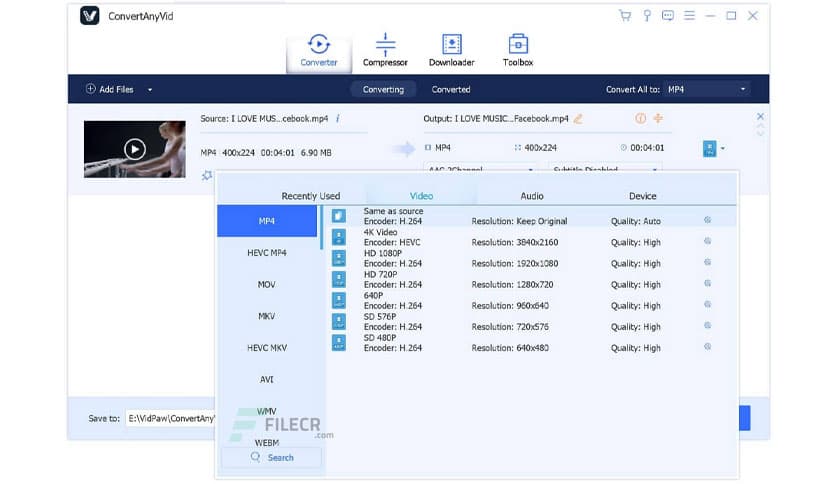This screenshot has height=484, width=836.
Task: Open the Downloader module
Action: pyautogui.click(x=451, y=50)
